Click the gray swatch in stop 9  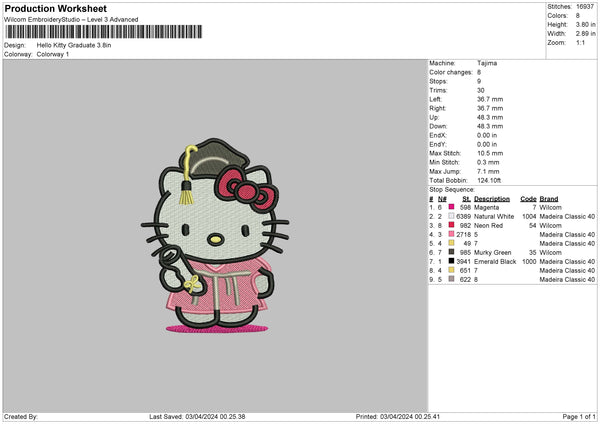tap(452, 279)
